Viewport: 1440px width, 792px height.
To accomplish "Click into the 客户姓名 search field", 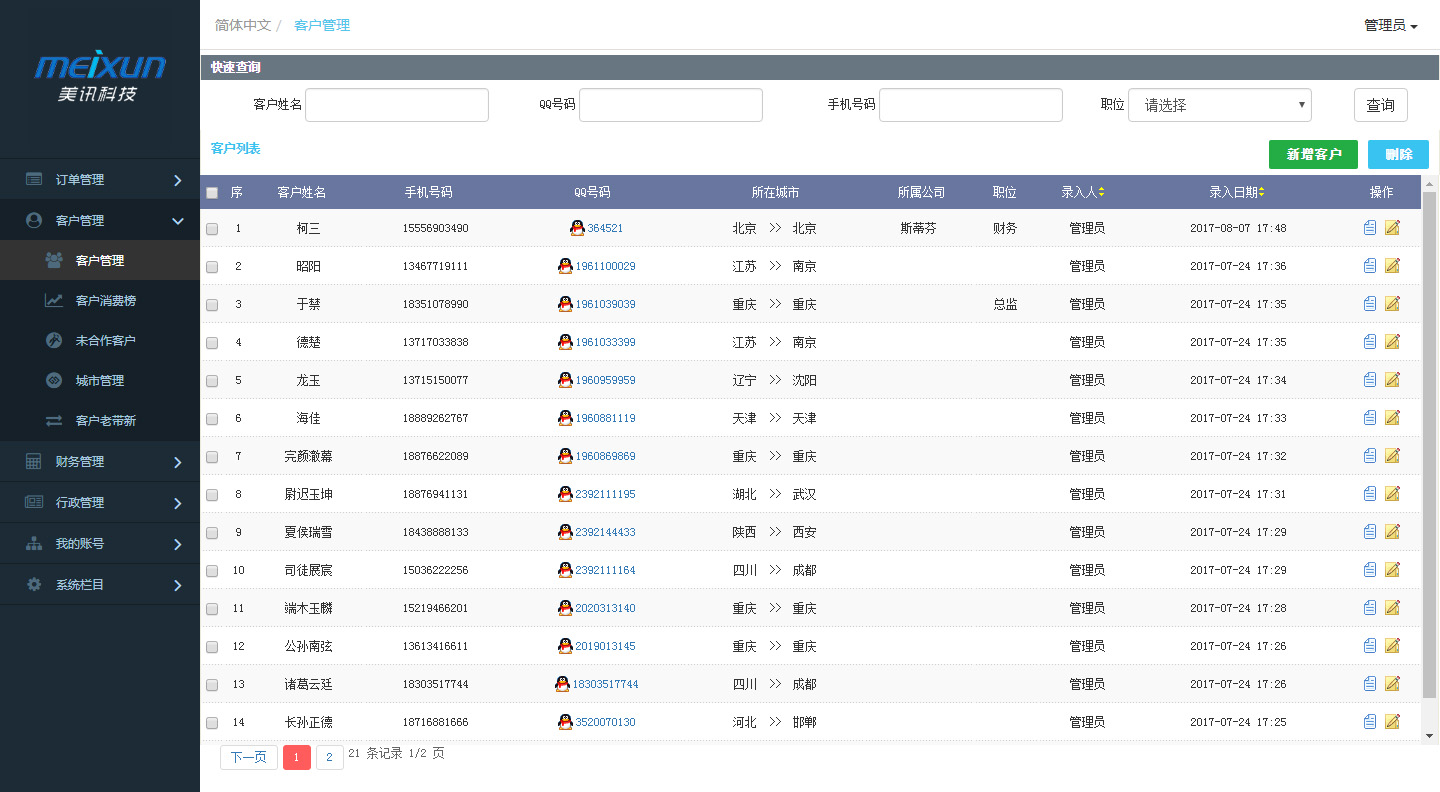I will (397, 105).
